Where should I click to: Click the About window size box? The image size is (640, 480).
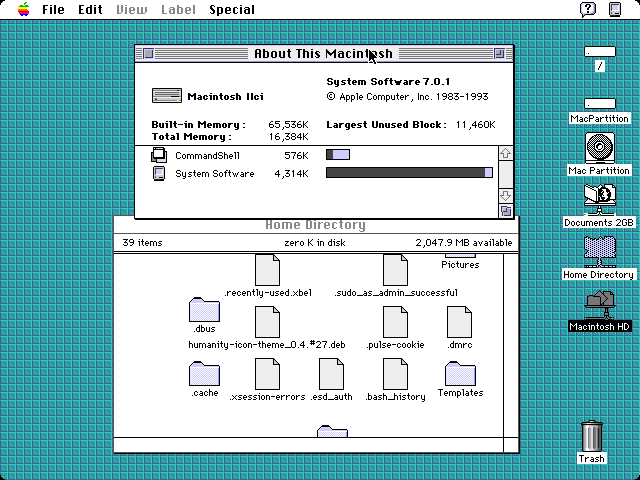pyautogui.click(x=506, y=211)
